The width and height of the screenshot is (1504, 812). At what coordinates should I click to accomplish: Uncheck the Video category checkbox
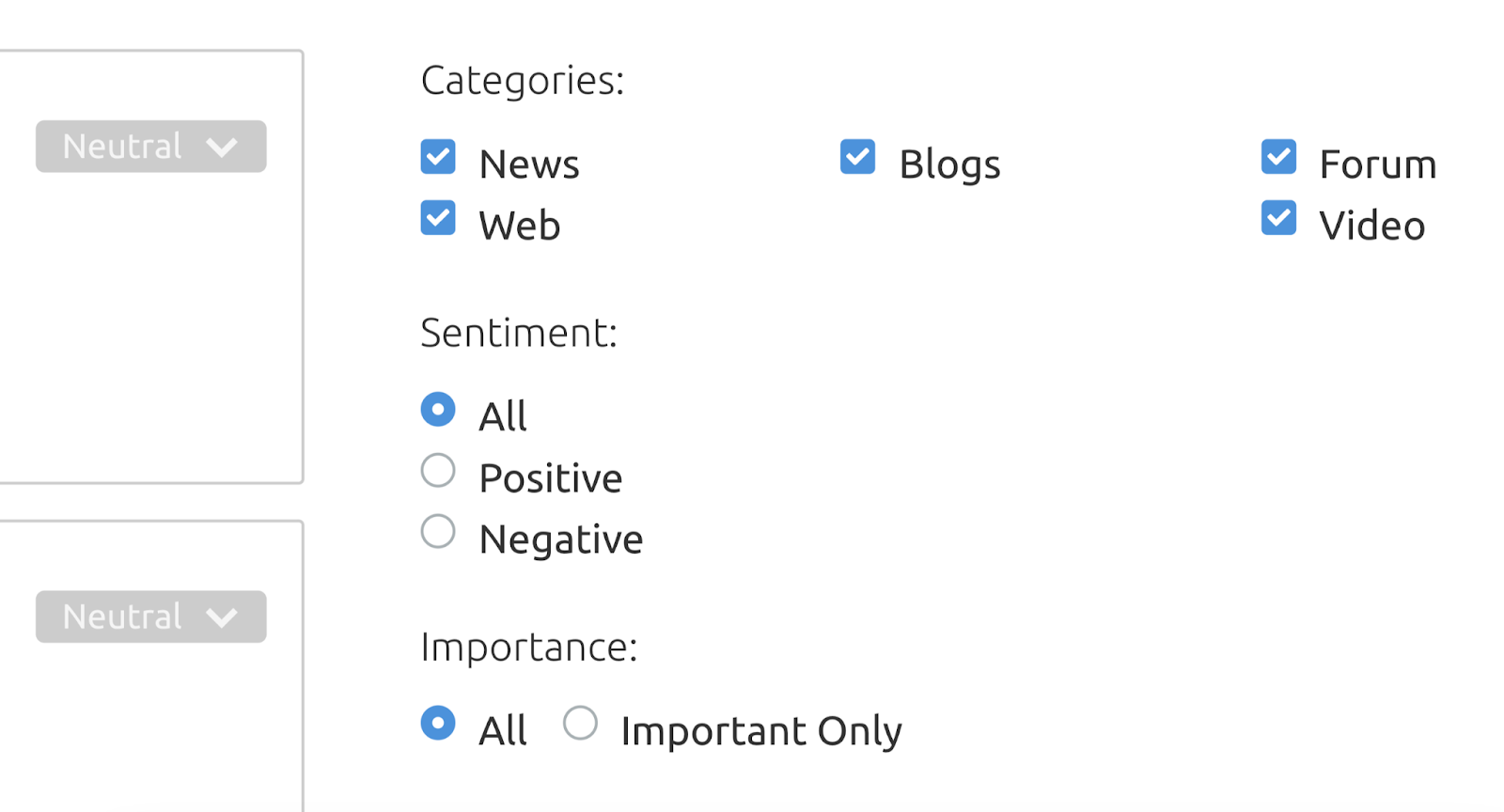1278,218
